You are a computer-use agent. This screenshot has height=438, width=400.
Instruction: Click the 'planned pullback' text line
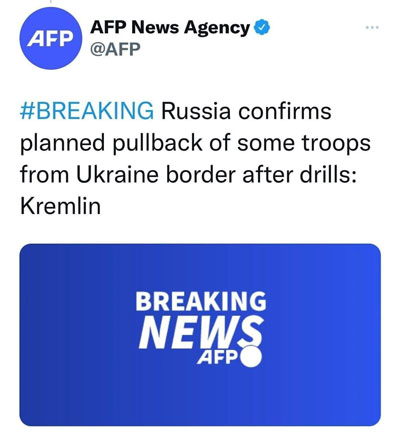click(x=111, y=143)
